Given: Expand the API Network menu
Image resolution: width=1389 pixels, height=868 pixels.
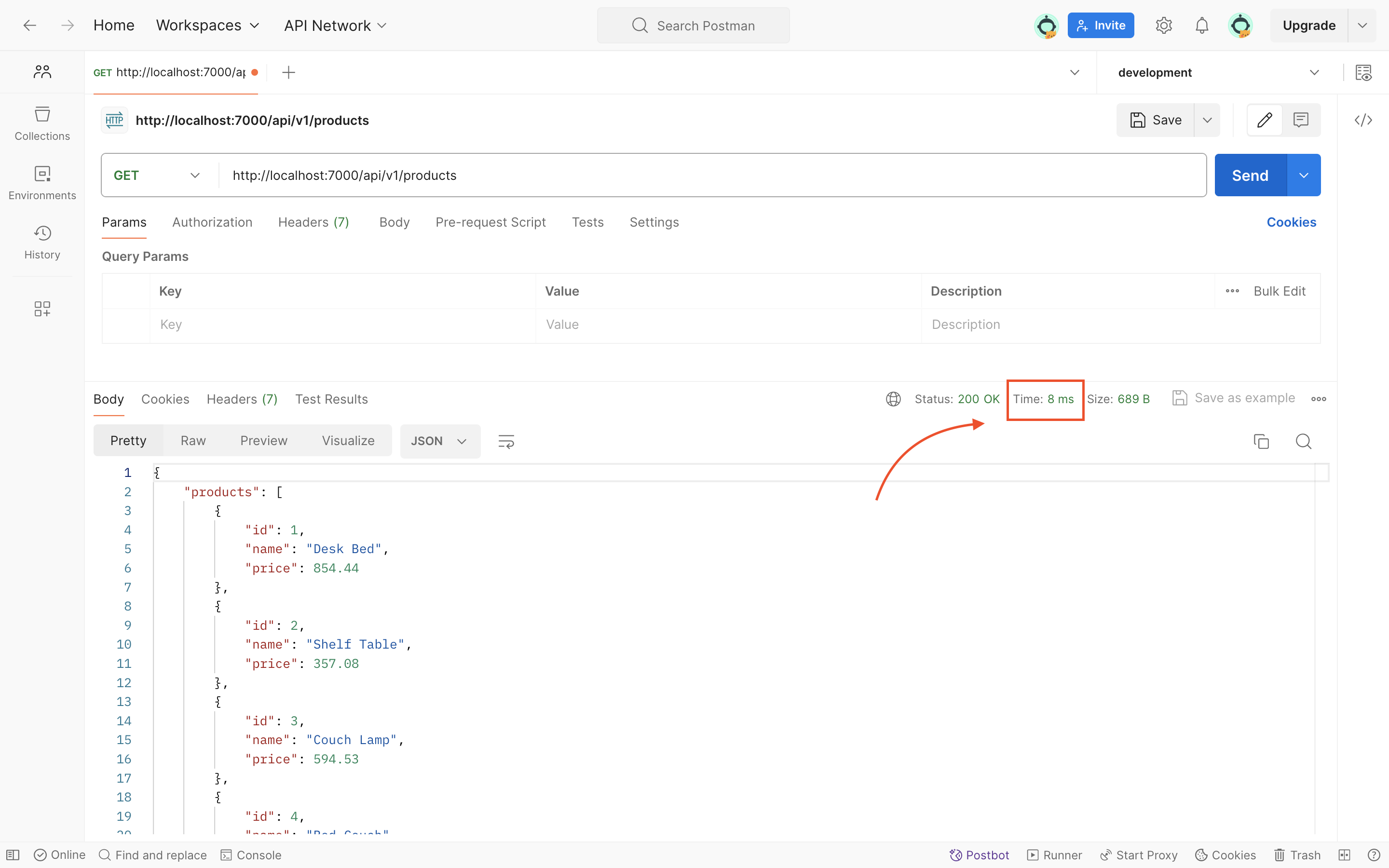Looking at the screenshot, I should [335, 25].
